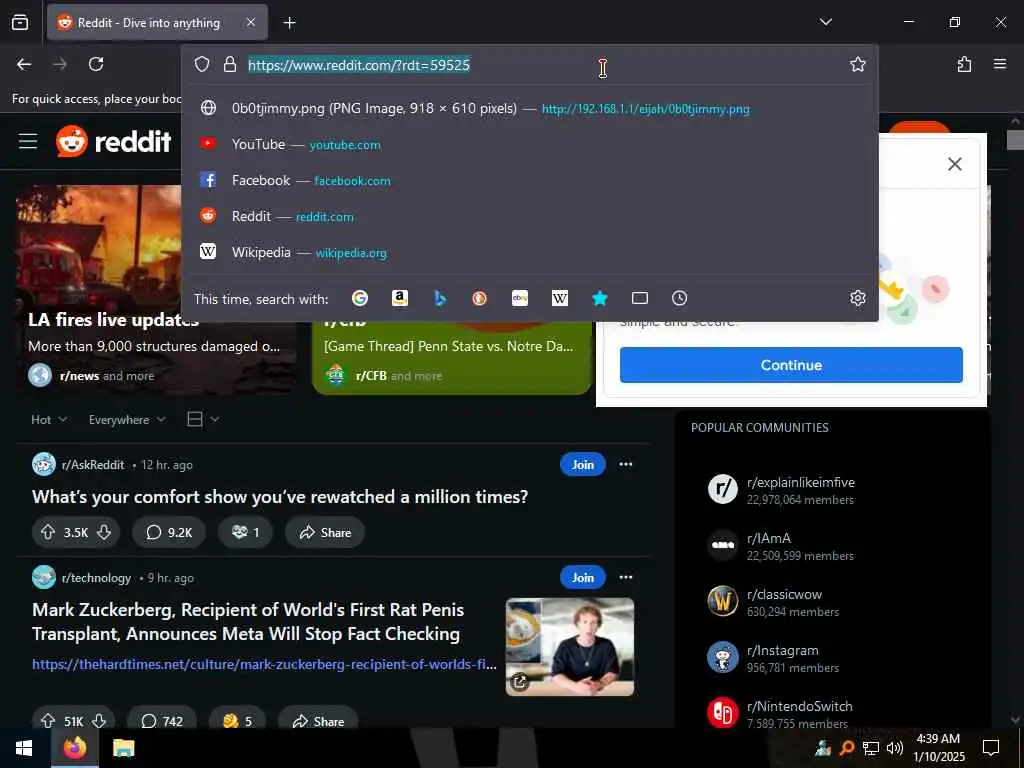
Task: Open search settings gear icon
Action: click(857, 298)
